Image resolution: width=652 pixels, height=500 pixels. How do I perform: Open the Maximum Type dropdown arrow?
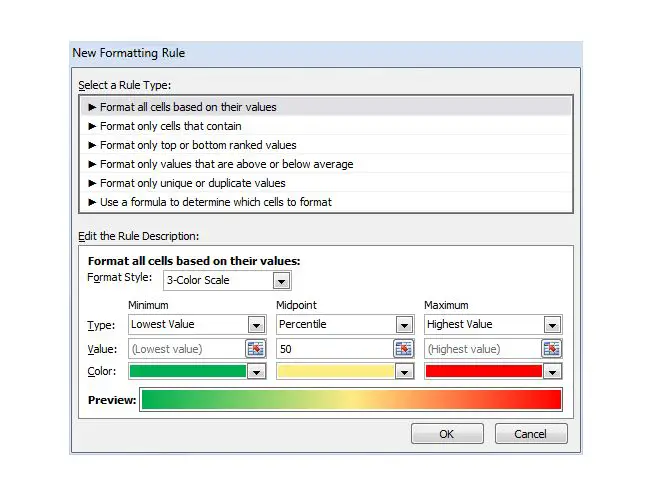click(552, 325)
